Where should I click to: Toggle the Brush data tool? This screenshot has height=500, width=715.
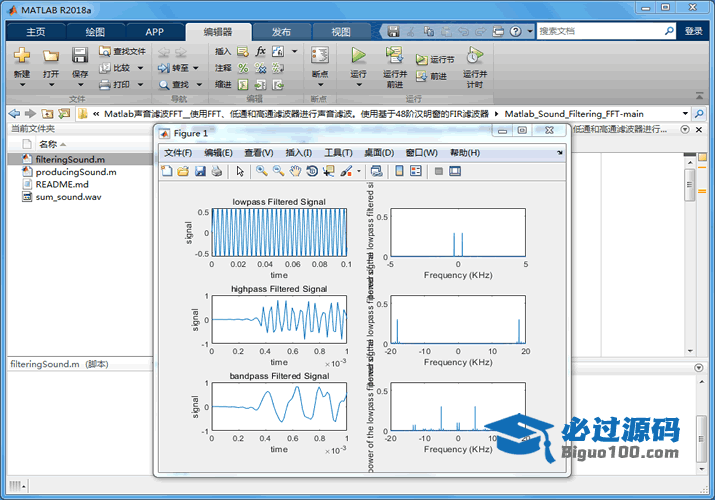[x=346, y=171]
